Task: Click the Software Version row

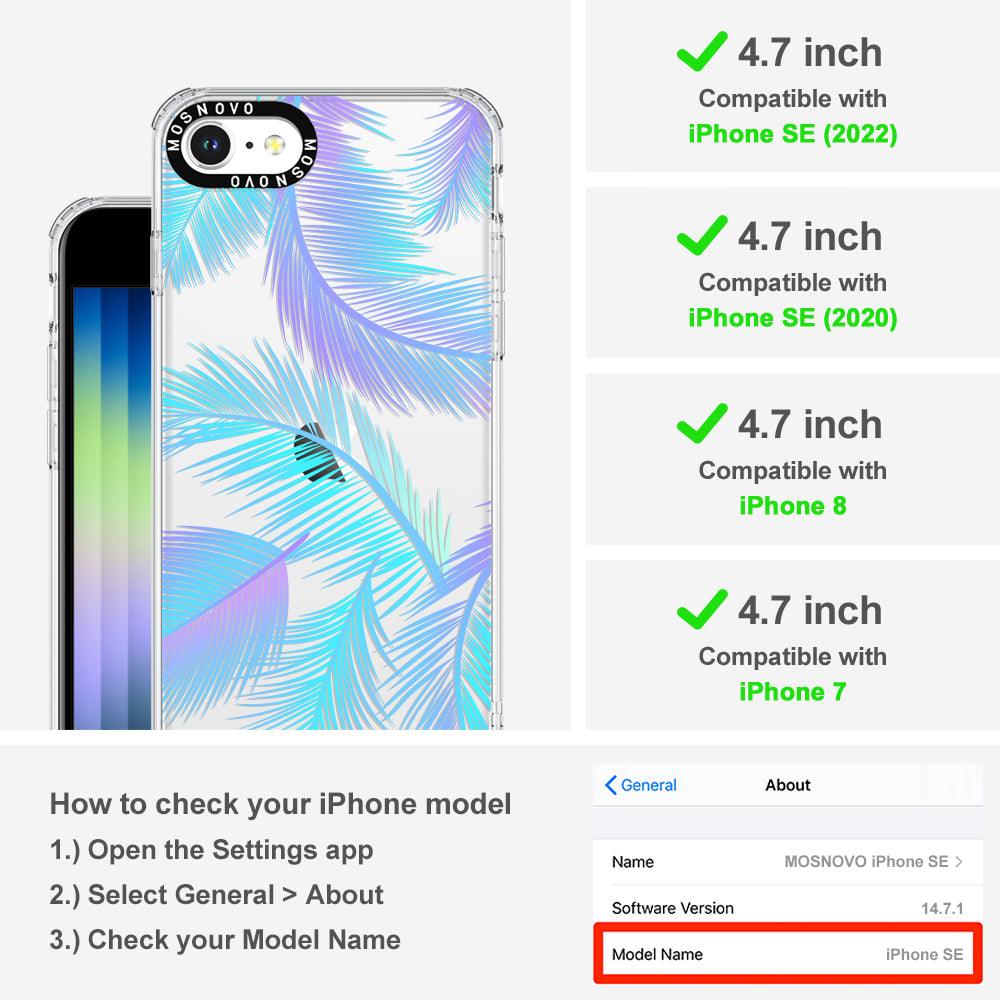Action: click(x=788, y=908)
